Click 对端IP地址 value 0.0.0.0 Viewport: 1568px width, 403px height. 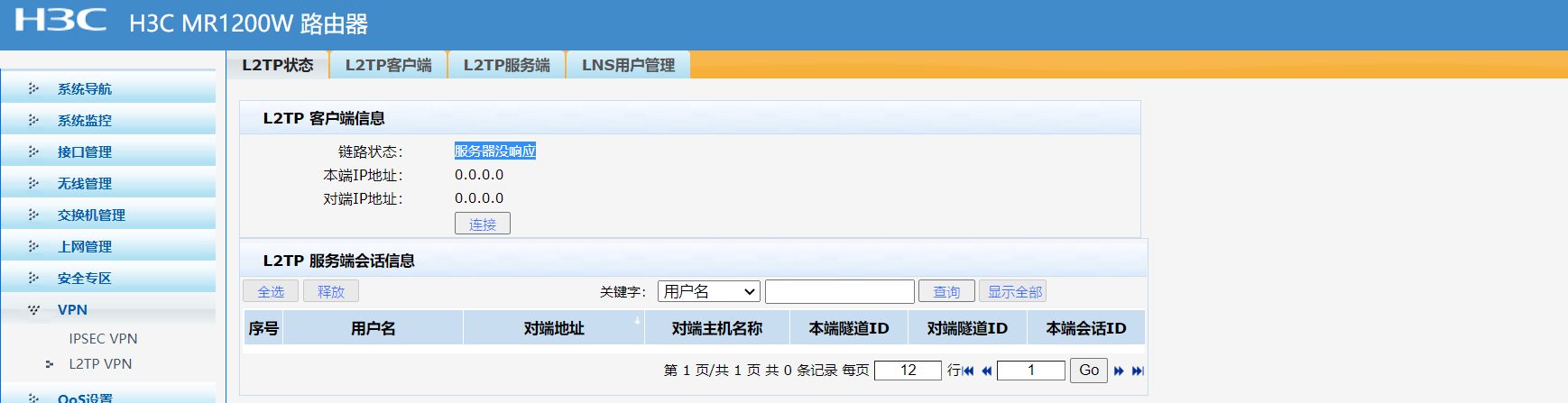(x=479, y=198)
